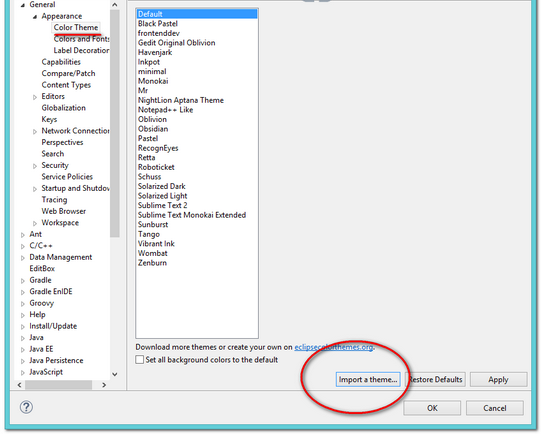541x434 pixels.
Task: Click the OK button
Action: tap(432, 408)
